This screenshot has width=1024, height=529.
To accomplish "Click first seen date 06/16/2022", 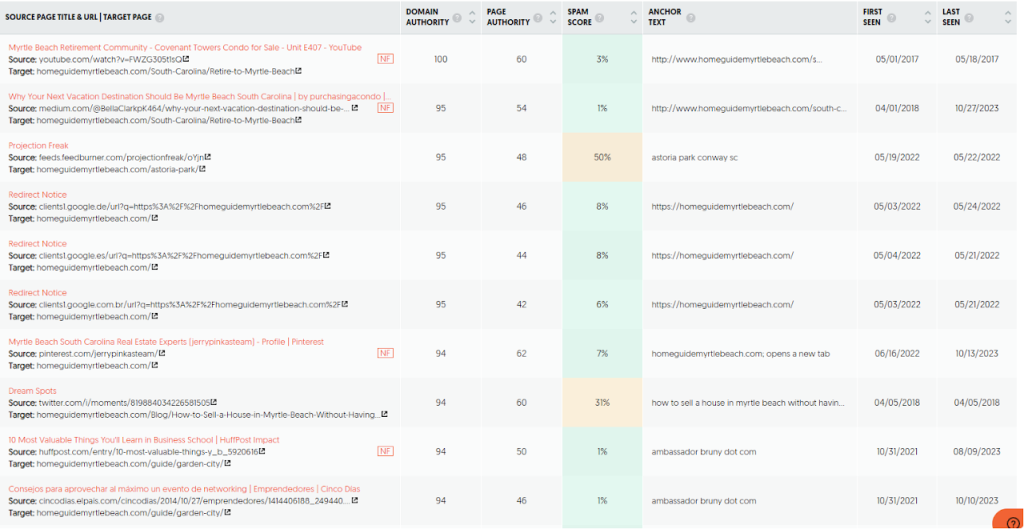I will [897, 353].
